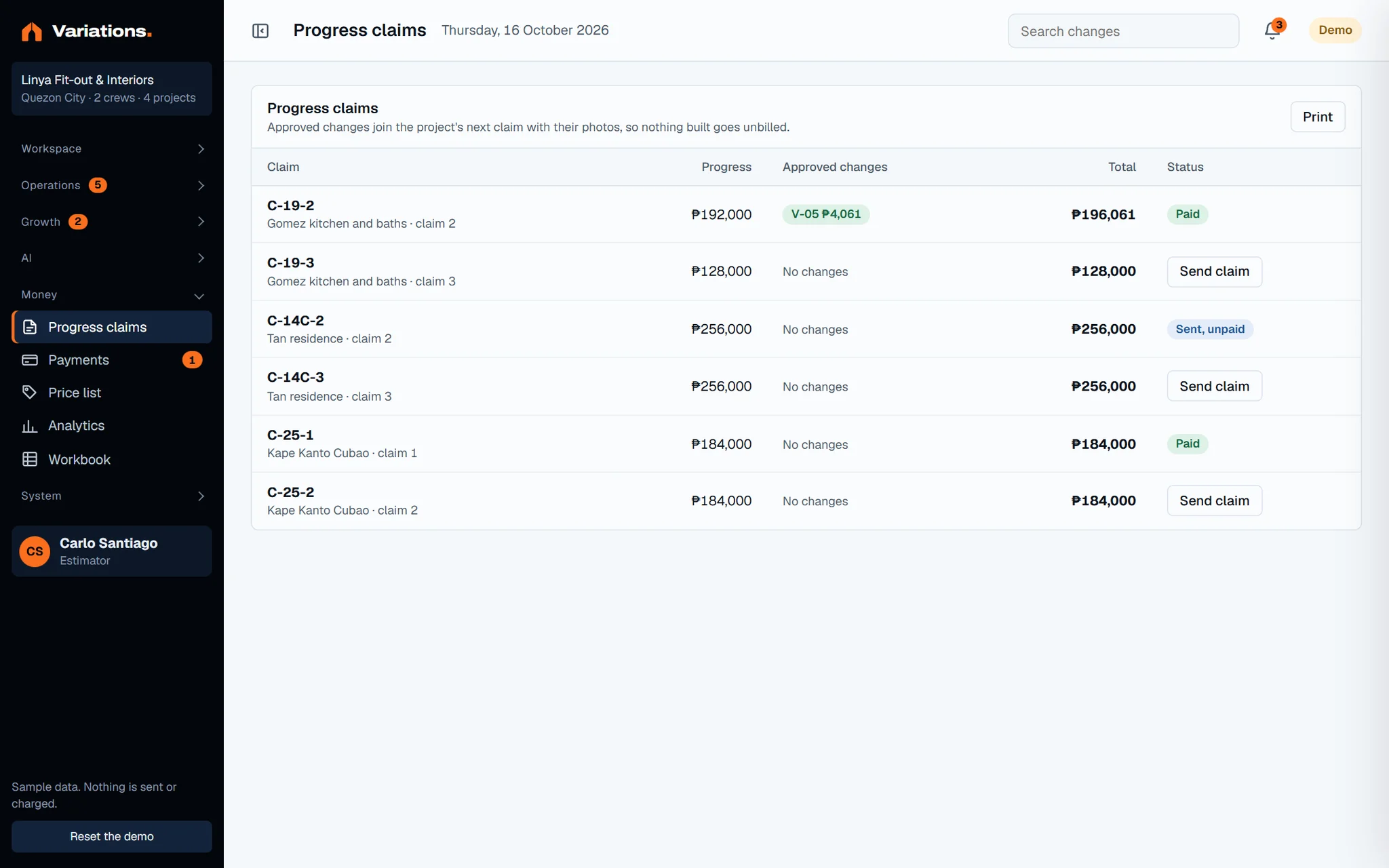Focus the Search changes field
Image resolution: width=1389 pixels, height=868 pixels.
point(1123,31)
